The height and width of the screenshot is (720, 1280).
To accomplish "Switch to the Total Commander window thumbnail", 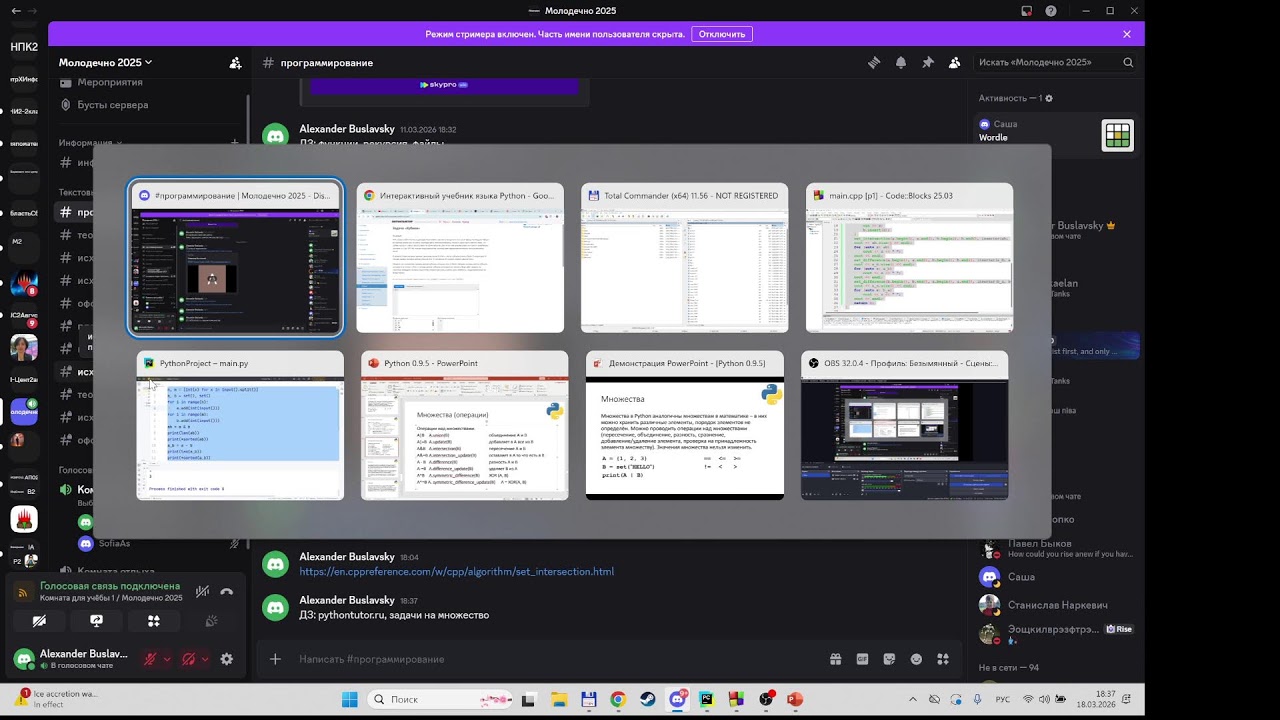I will 684,258.
